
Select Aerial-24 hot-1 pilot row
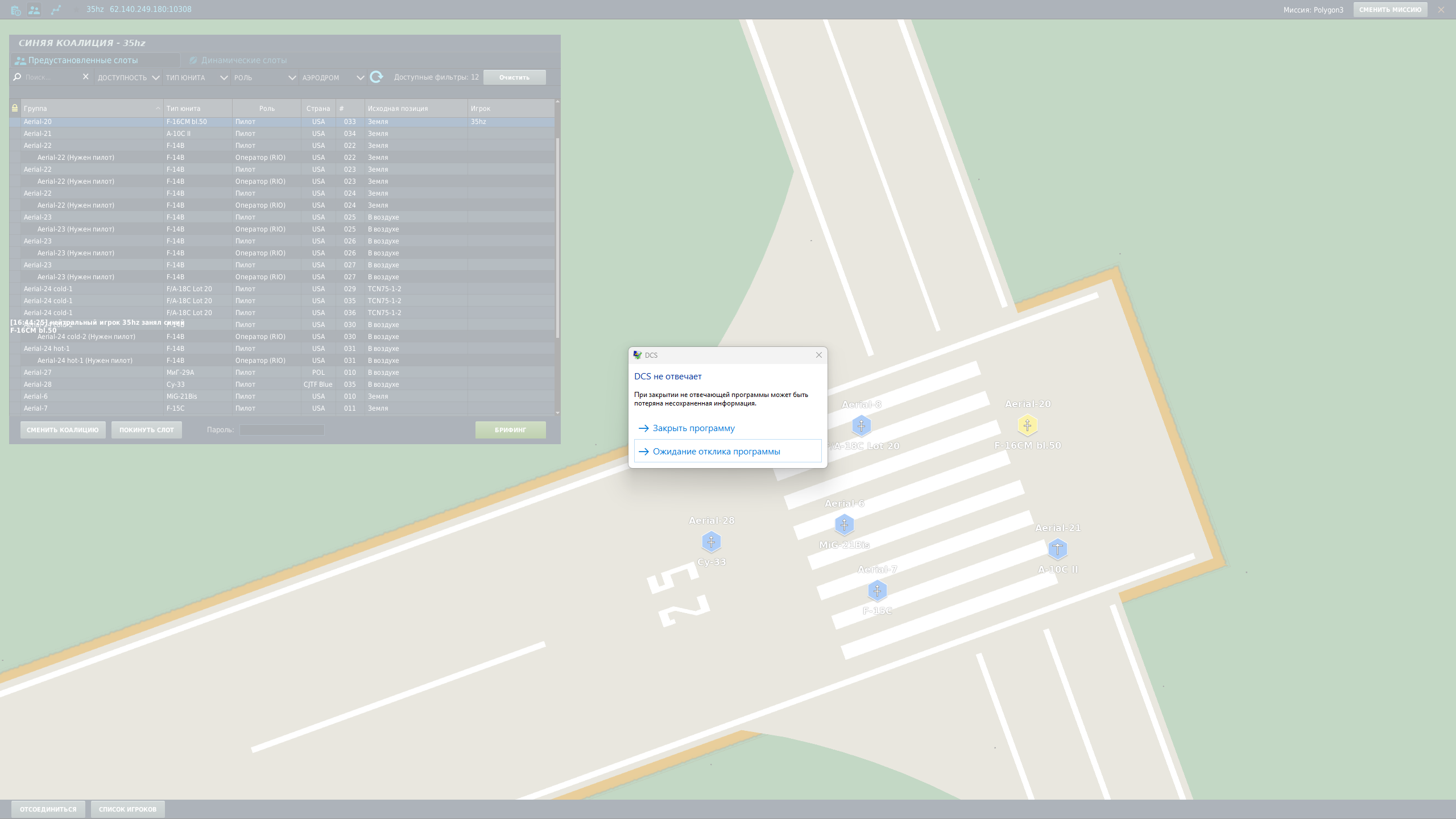pyautogui.click(x=282, y=349)
